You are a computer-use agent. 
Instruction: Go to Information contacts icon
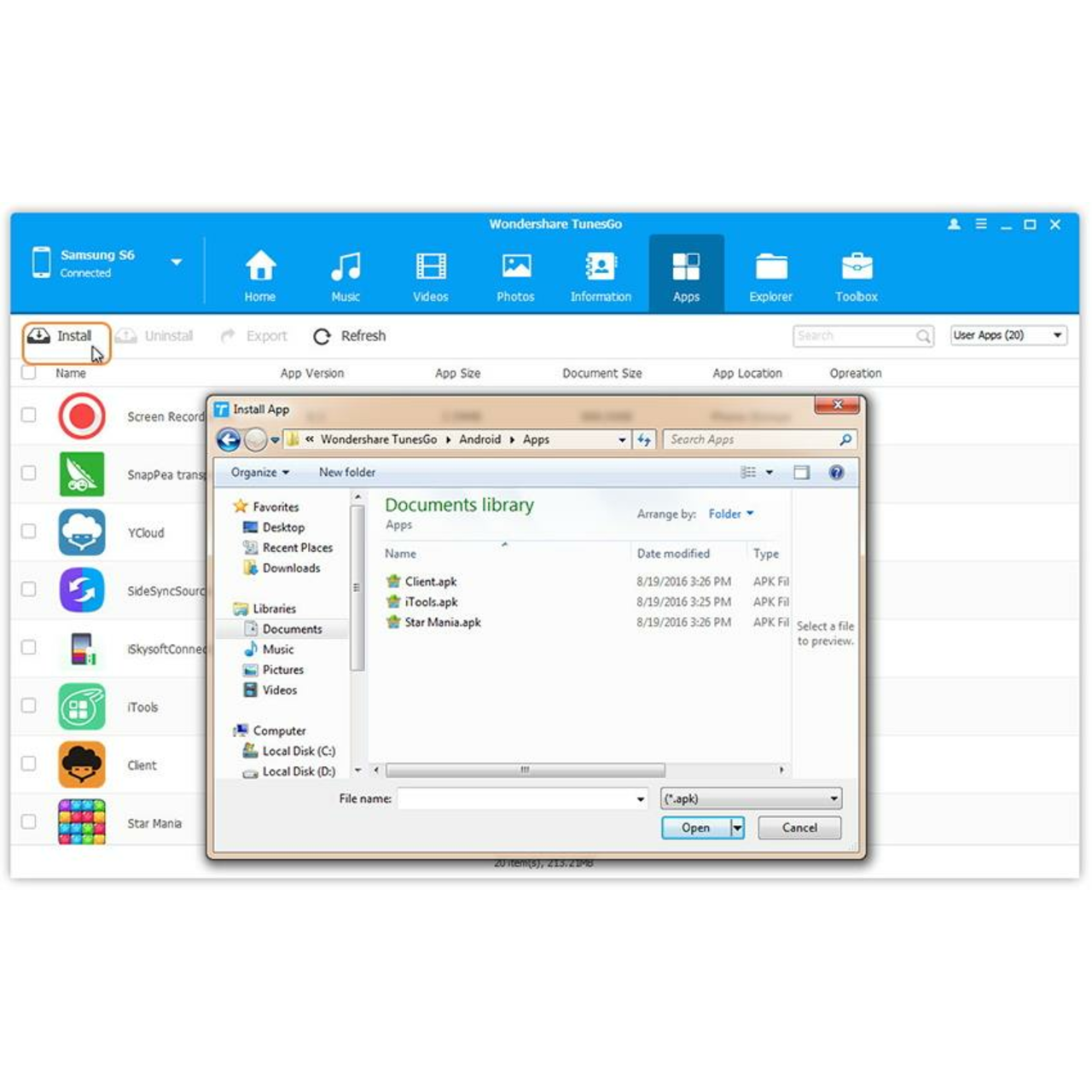601,267
